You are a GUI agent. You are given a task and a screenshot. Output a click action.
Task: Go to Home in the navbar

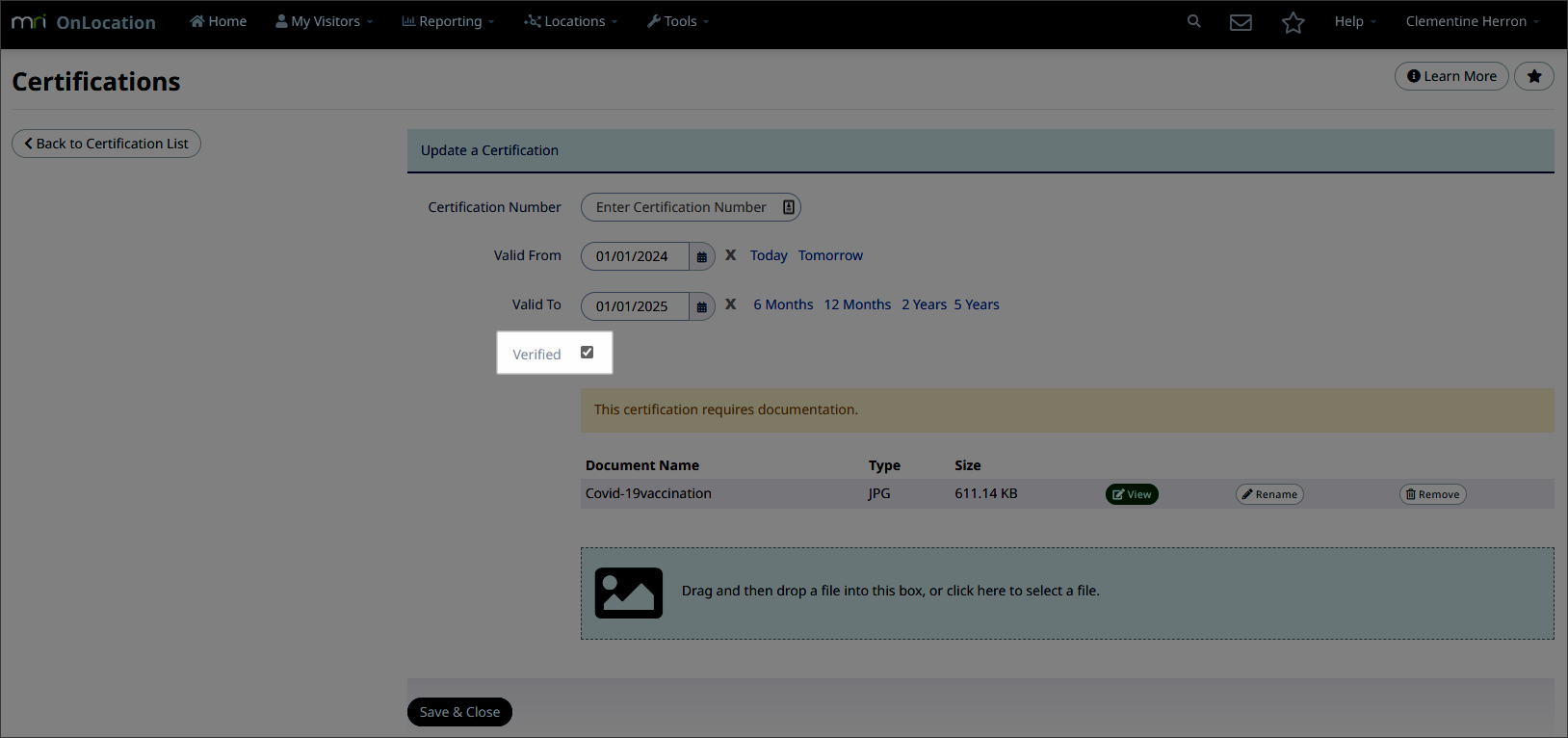tap(219, 21)
